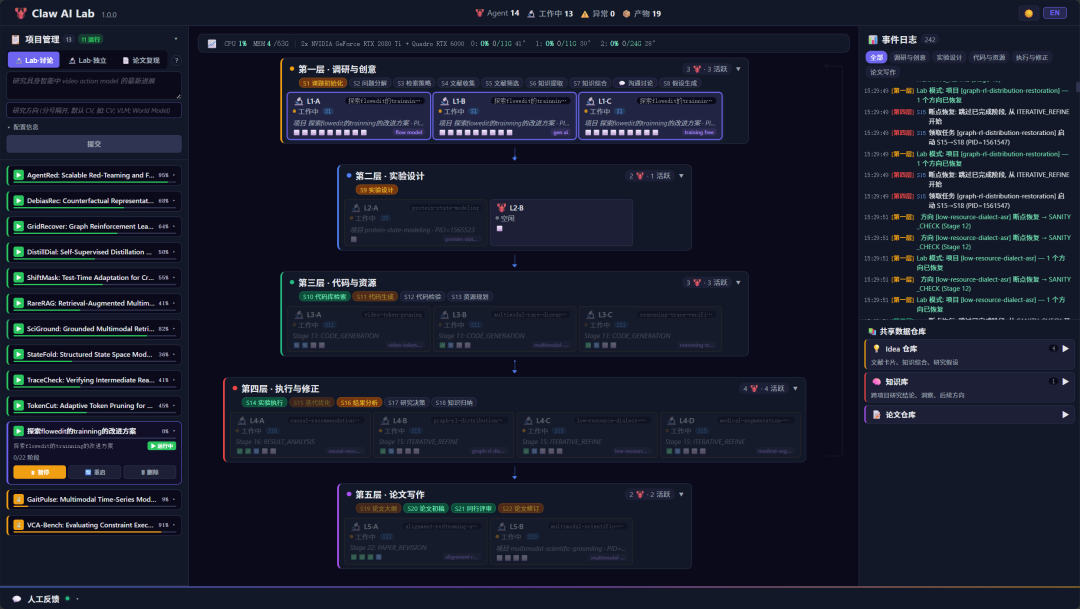1080x609 pixels.
Task: Expand the 配置信息 section
Action: (x=24, y=127)
